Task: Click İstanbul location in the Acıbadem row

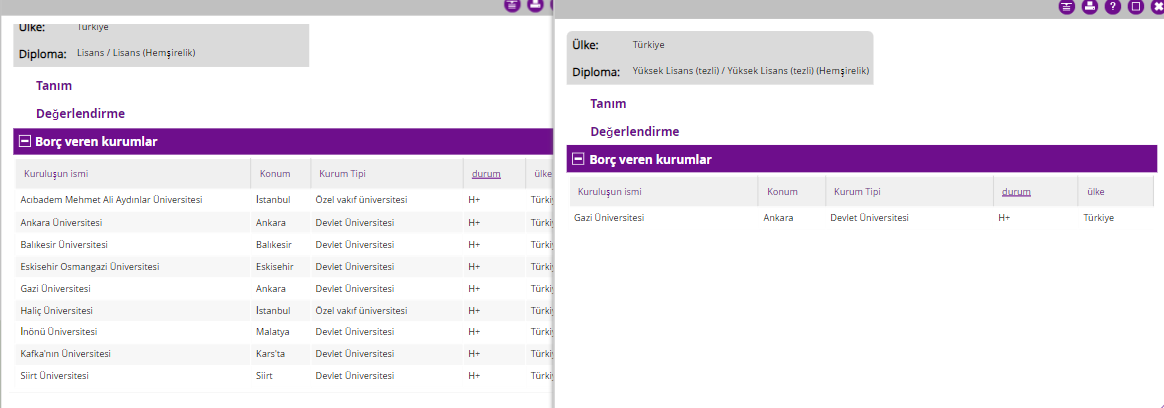Action: click(272, 200)
